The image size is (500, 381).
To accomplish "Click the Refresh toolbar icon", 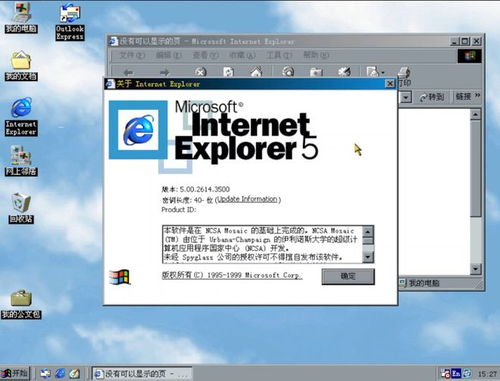I will tap(228, 72).
